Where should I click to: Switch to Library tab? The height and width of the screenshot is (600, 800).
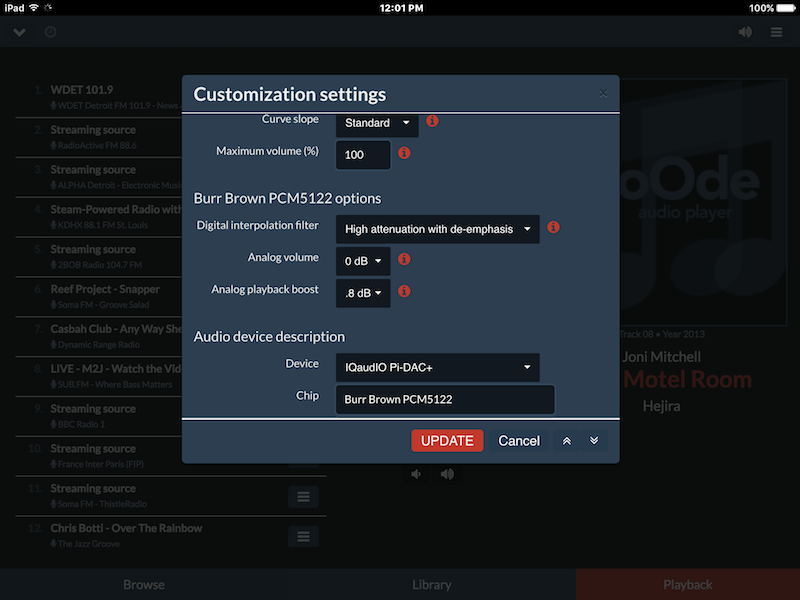point(432,585)
